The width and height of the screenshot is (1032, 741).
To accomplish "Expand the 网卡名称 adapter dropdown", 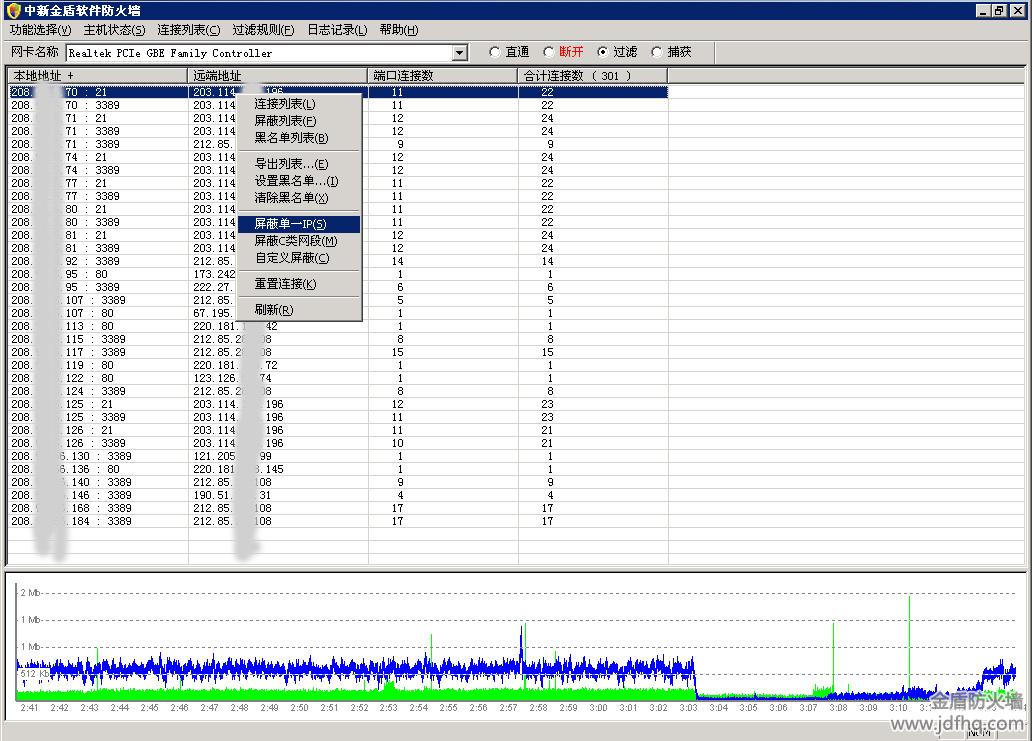I will (x=460, y=53).
